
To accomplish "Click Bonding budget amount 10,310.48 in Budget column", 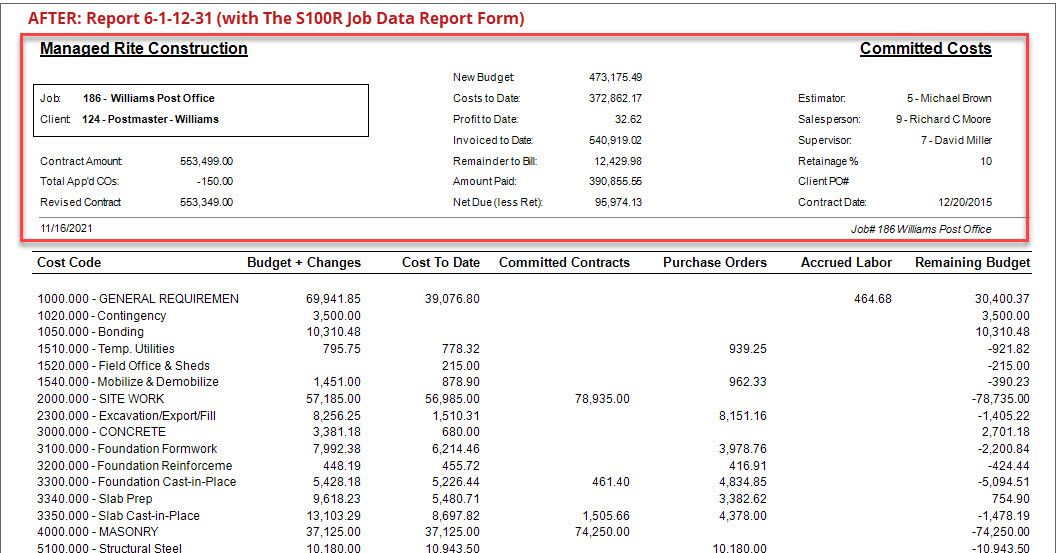I will 333,331.
